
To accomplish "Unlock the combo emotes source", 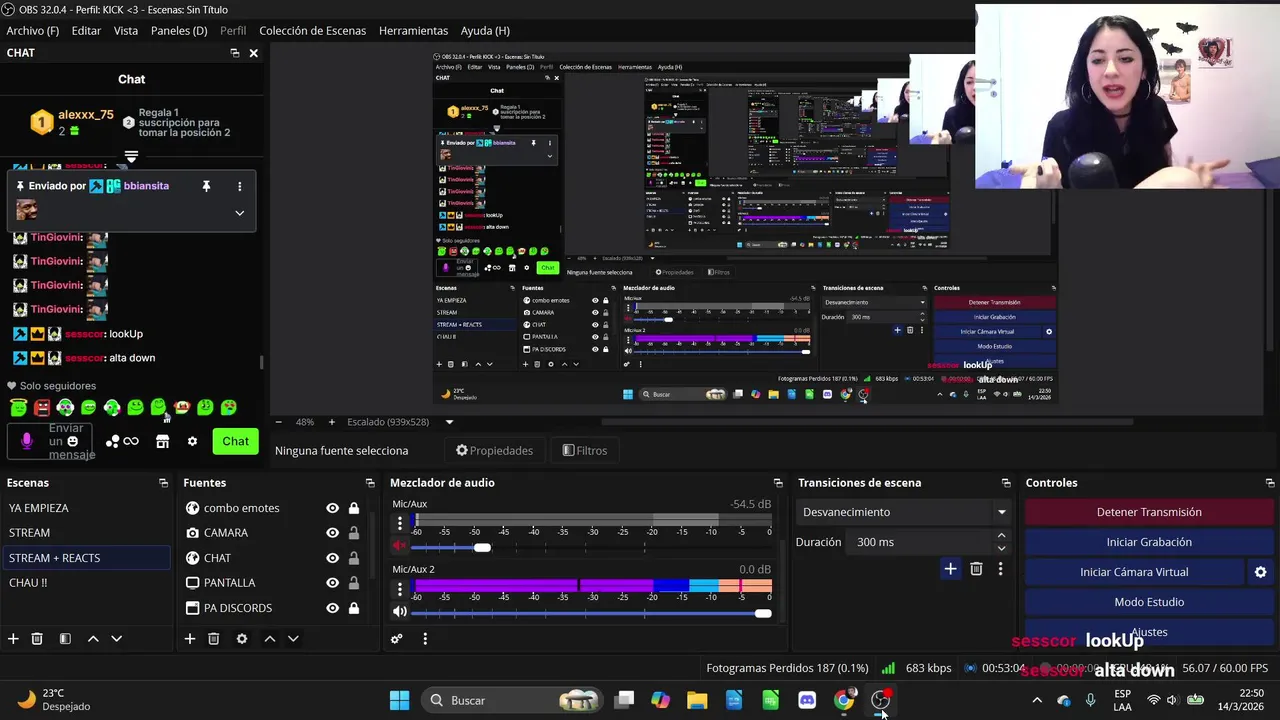I will (x=354, y=508).
